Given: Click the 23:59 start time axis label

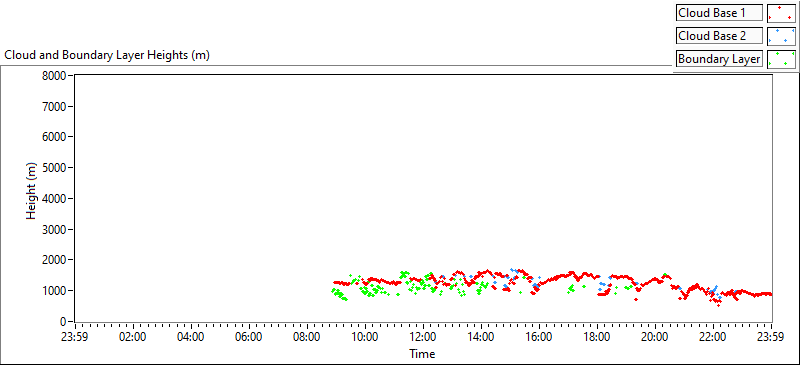Looking at the screenshot, I should tap(76, 336).
